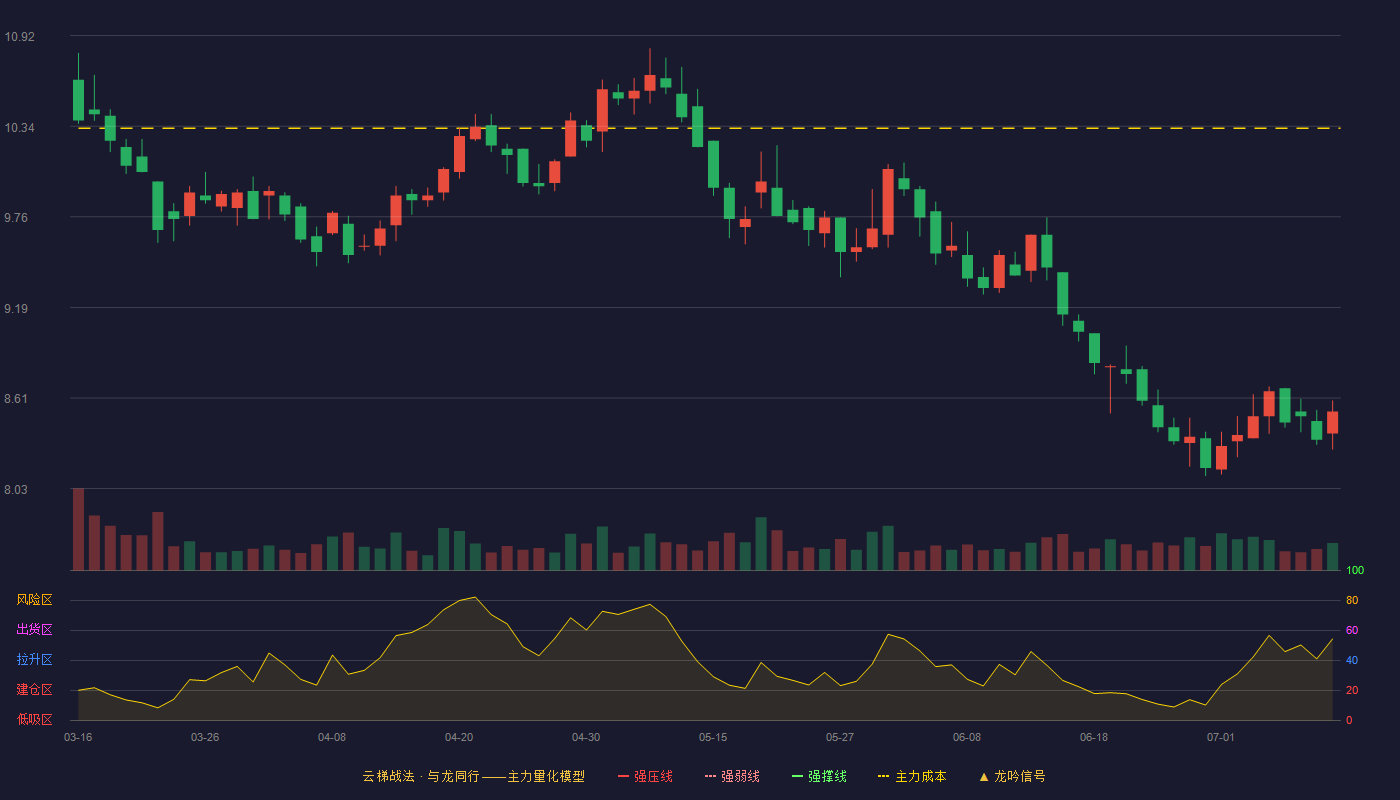Click the green 100 indicator axis value
The width and height of the screenshot is (1400, 800).
[x=1355, y=571]
